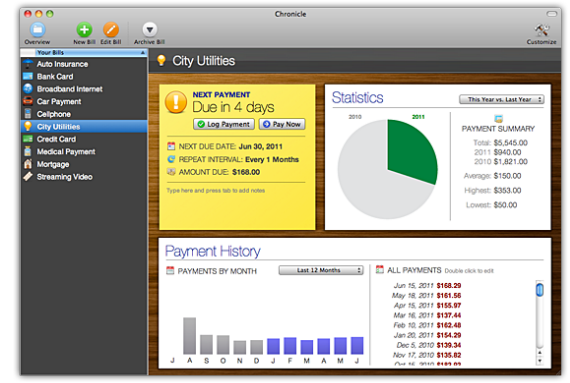Viewport: 570px width, 383px height.
Task: Click the Log Payment button
Action: coord(224,124)
